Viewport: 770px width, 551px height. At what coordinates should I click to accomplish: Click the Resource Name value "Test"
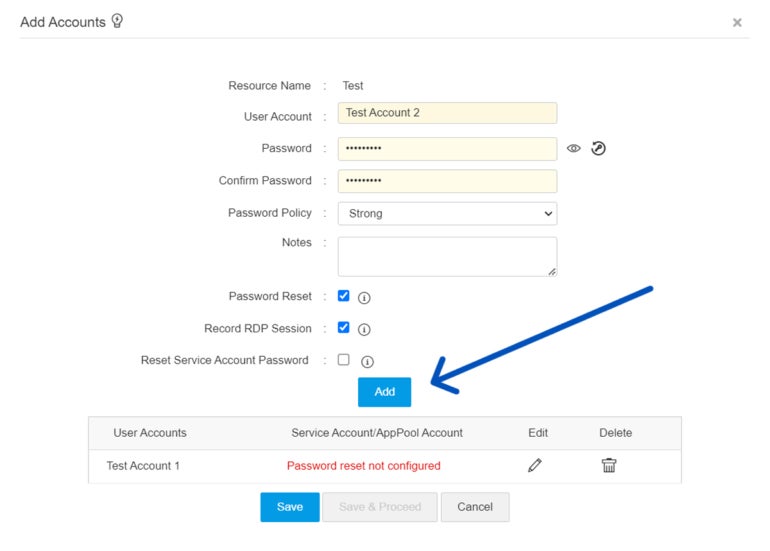pyautogui.click(x=353, y=85)
